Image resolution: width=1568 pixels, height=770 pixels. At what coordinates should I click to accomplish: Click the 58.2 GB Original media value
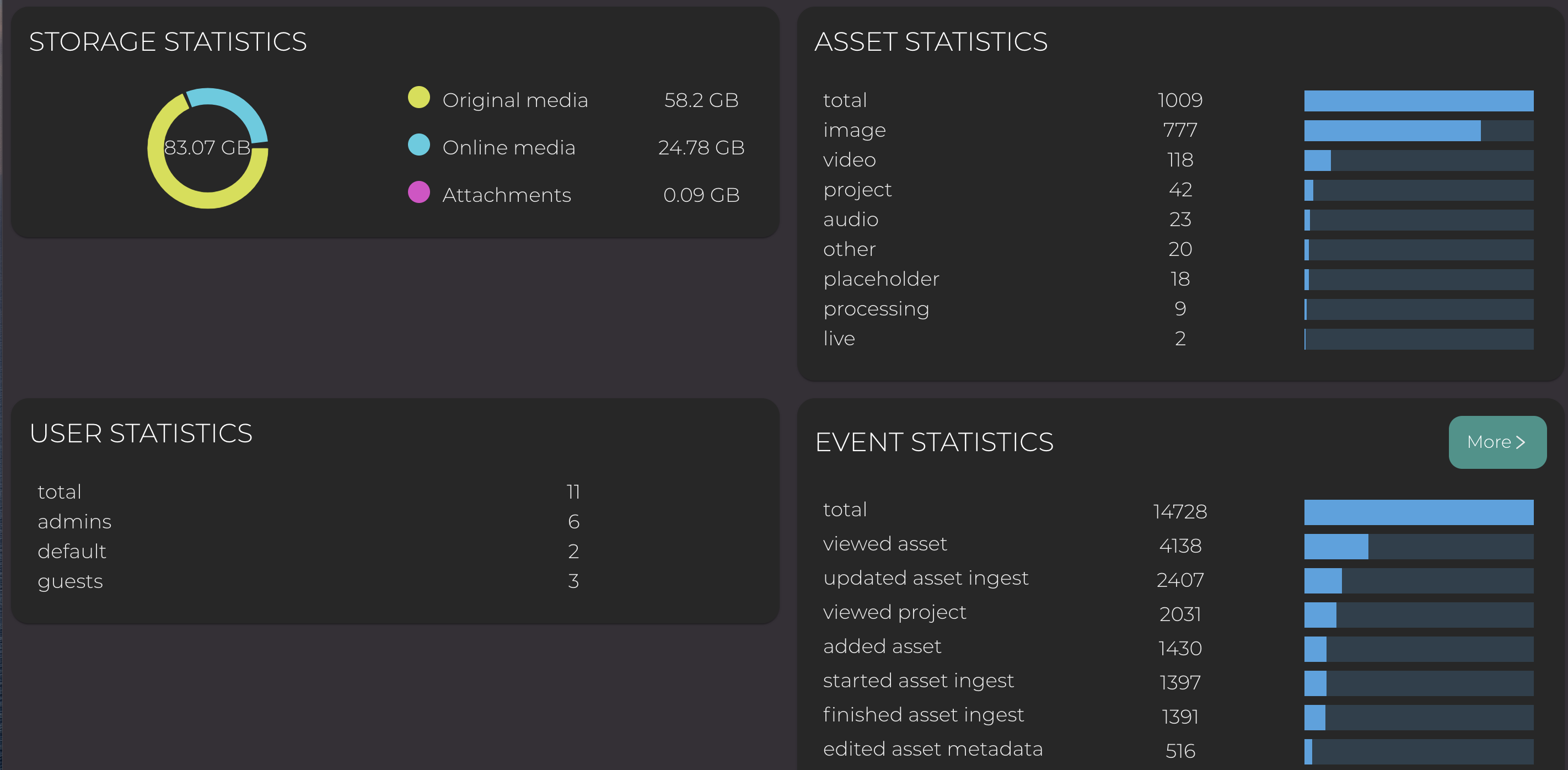[x=701, y=100]
